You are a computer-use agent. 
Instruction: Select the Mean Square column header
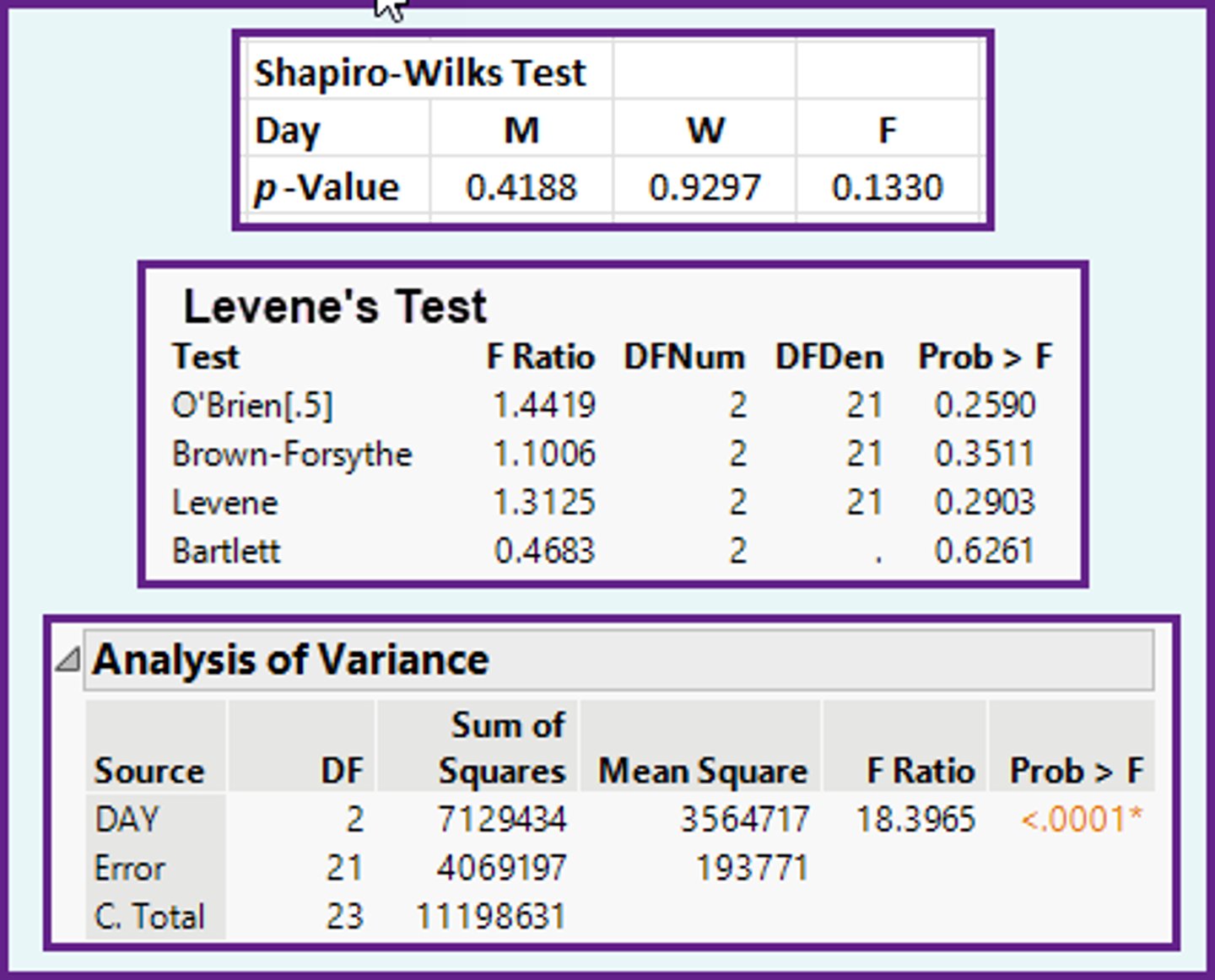coord(702,771)
